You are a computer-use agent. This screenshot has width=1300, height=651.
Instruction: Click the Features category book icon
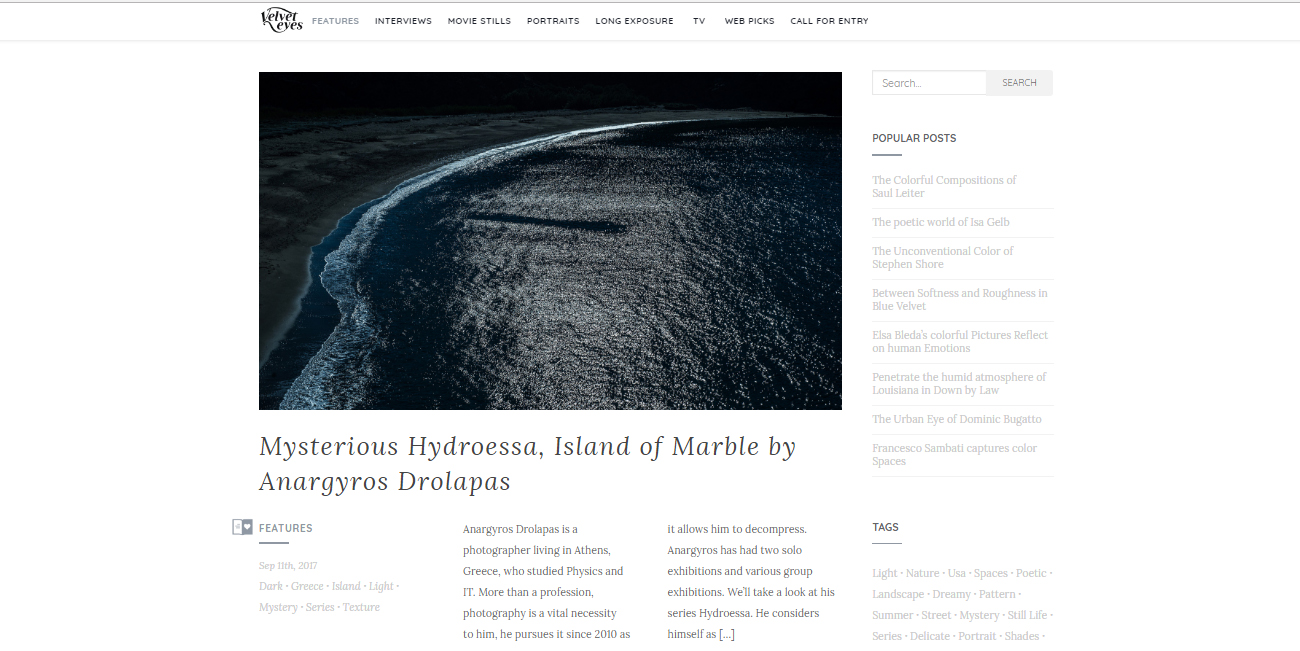tap(243, 527)
